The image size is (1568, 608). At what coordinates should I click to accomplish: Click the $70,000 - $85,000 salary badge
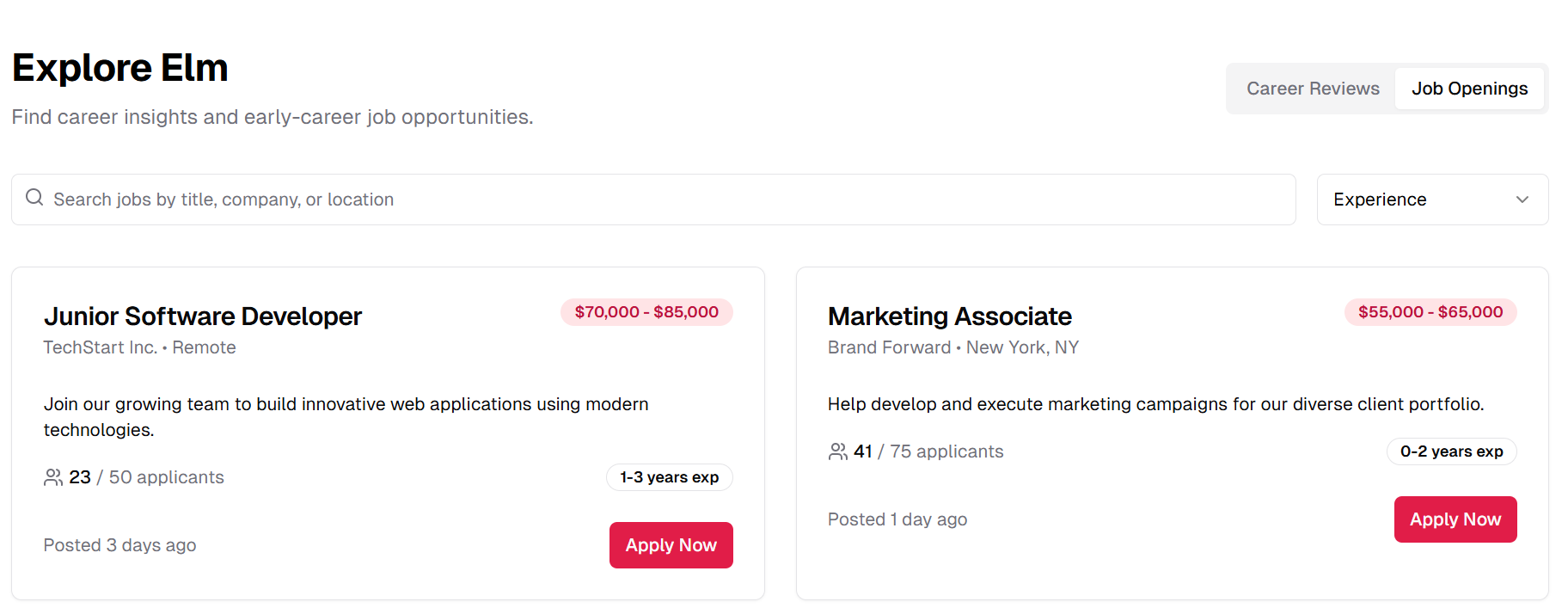tap(646, 312)
